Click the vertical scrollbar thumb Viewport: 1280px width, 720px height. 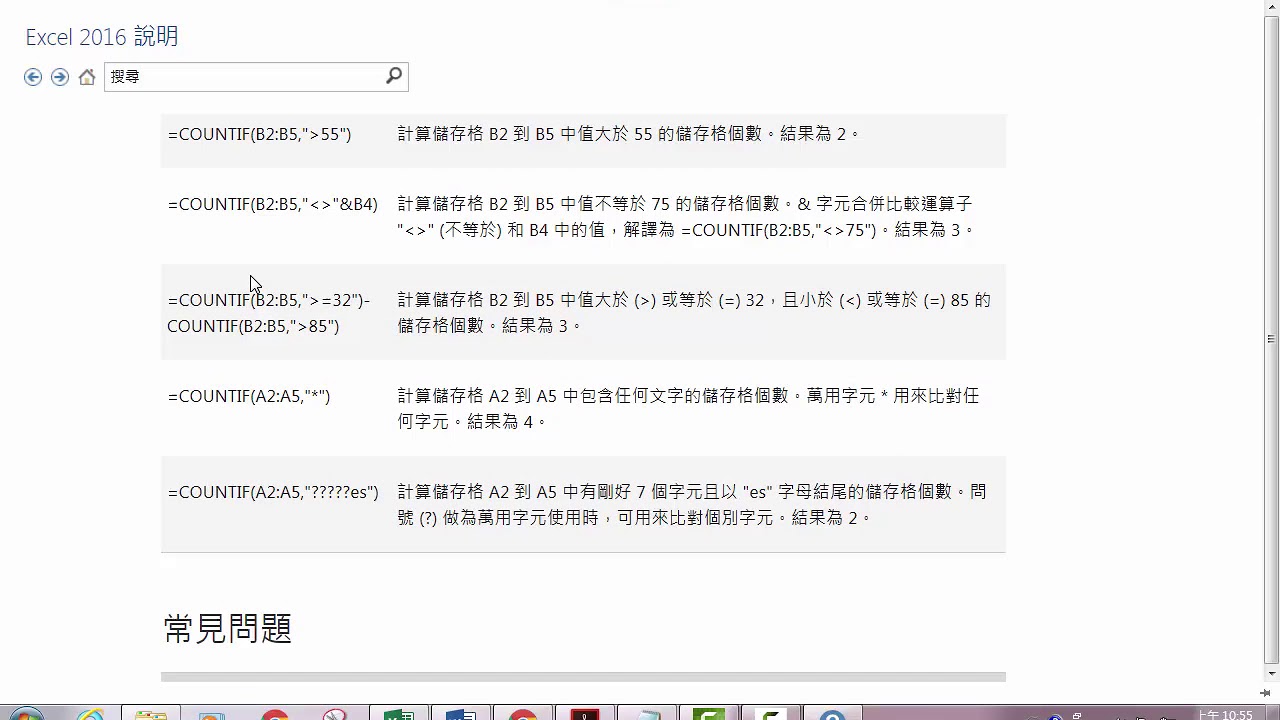pyautogui.click(x=1271, y=339)
